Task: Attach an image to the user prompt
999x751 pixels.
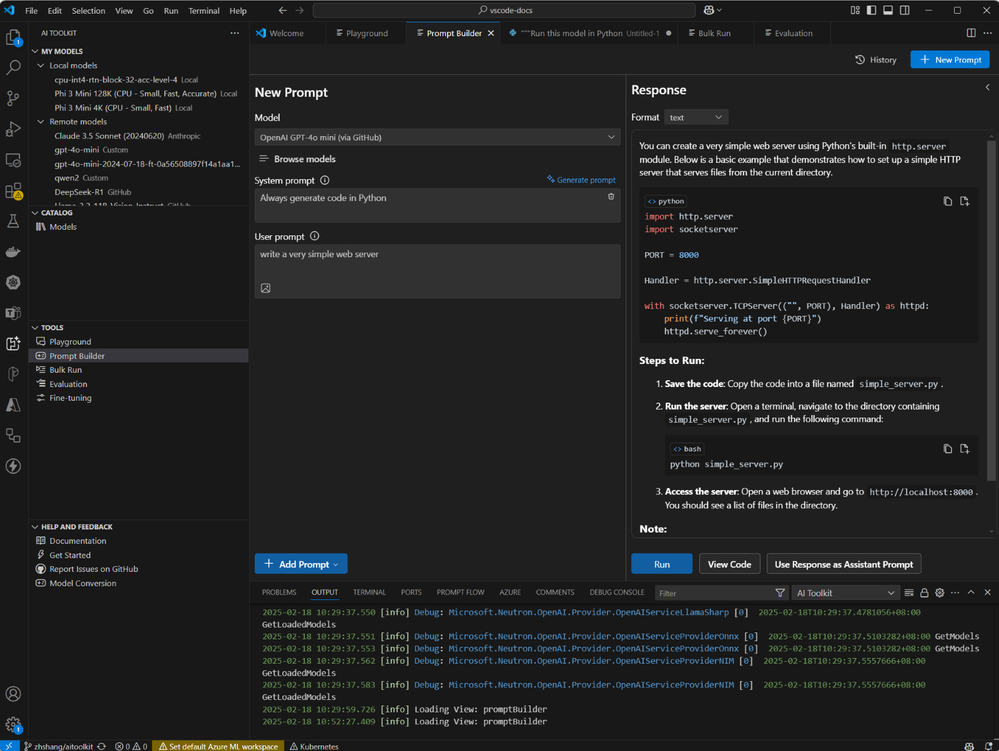Action: (266, 289)
